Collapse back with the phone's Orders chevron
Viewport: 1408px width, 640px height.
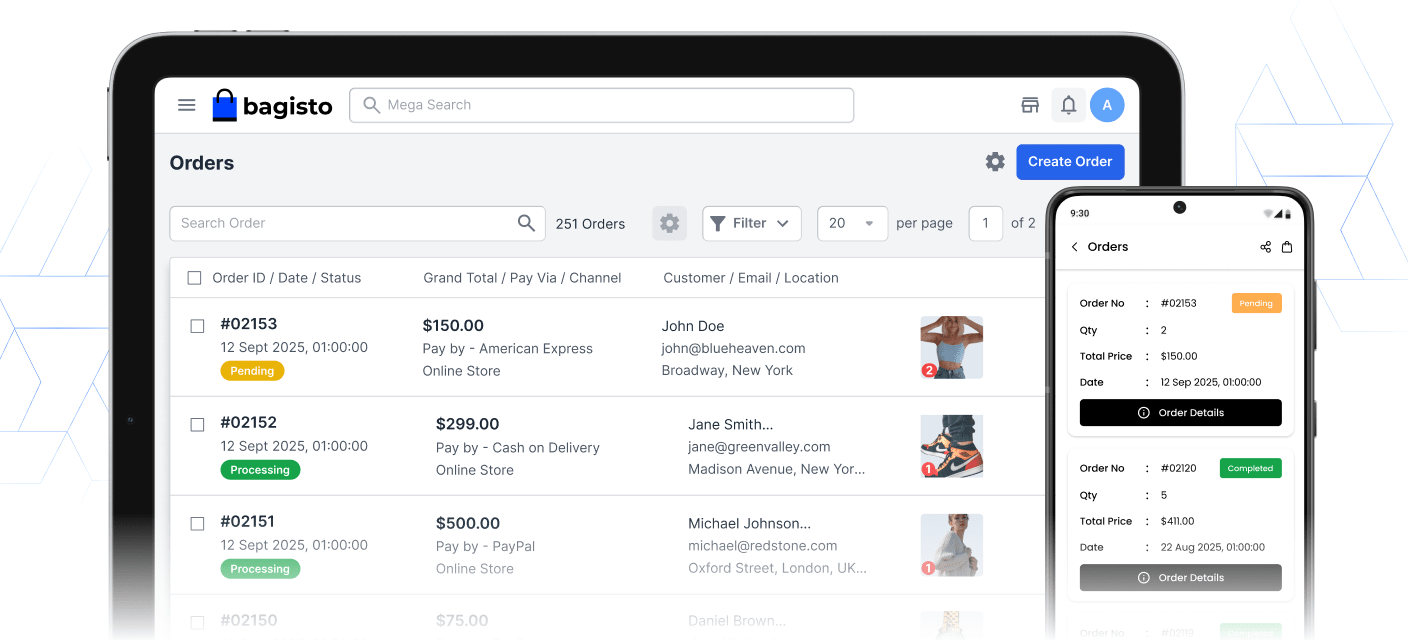click(x=1073, y=246)
